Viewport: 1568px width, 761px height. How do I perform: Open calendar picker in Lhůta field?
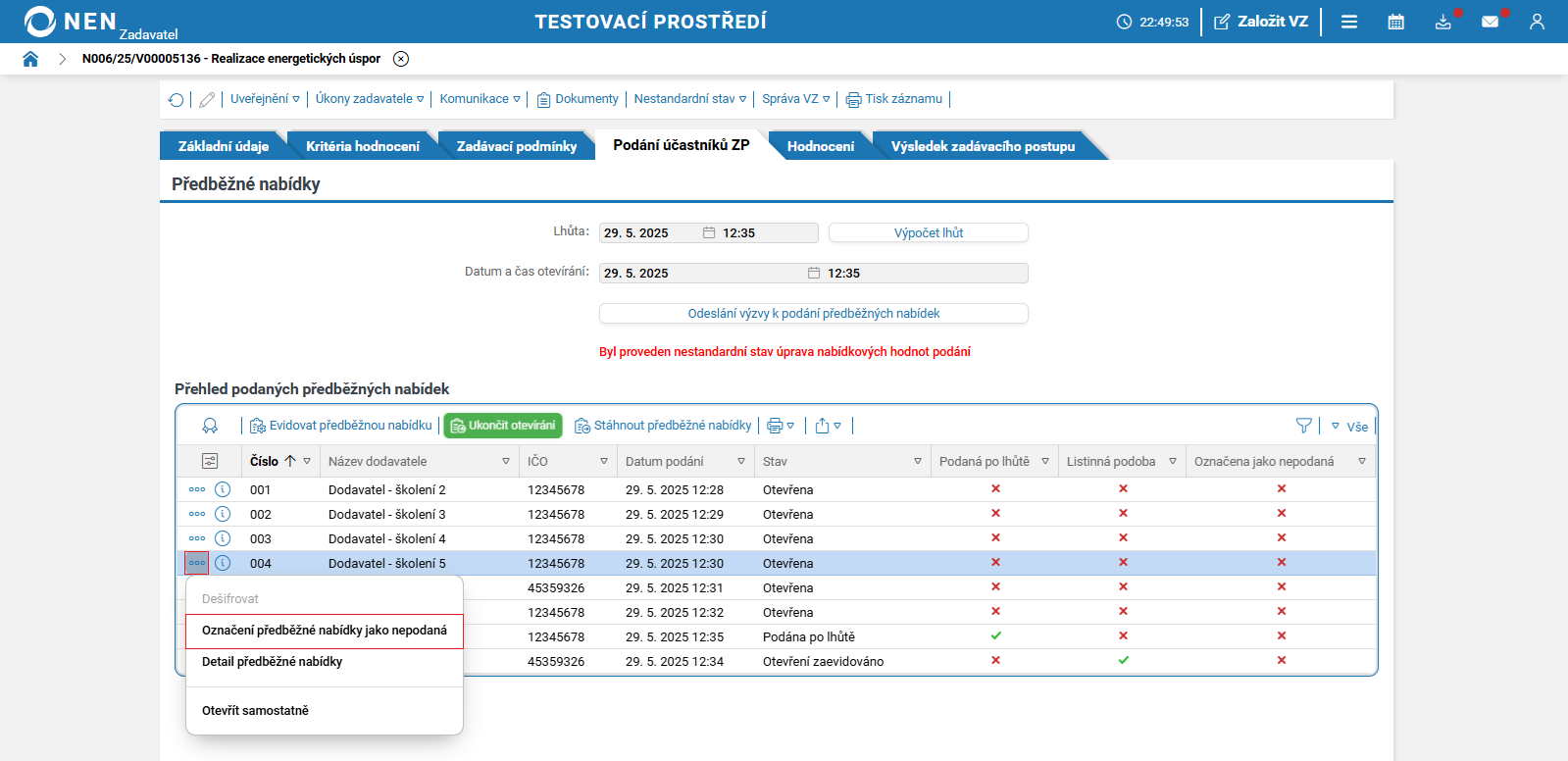(709, 232)
